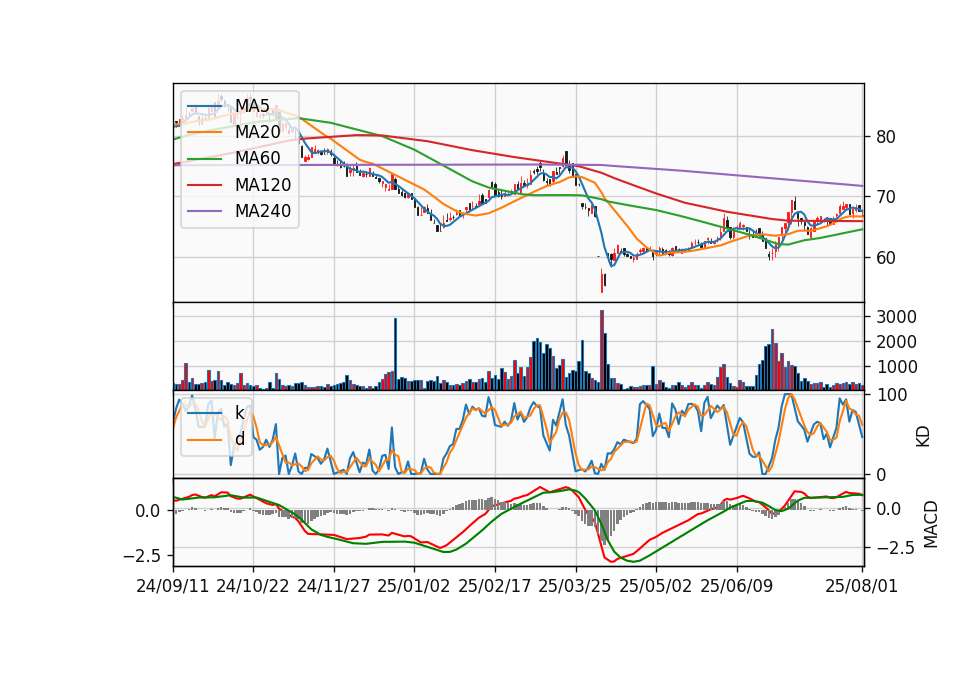Screen dimensions: 960x690
Task: Click the MA240 legend label
Action: point(263,211)
